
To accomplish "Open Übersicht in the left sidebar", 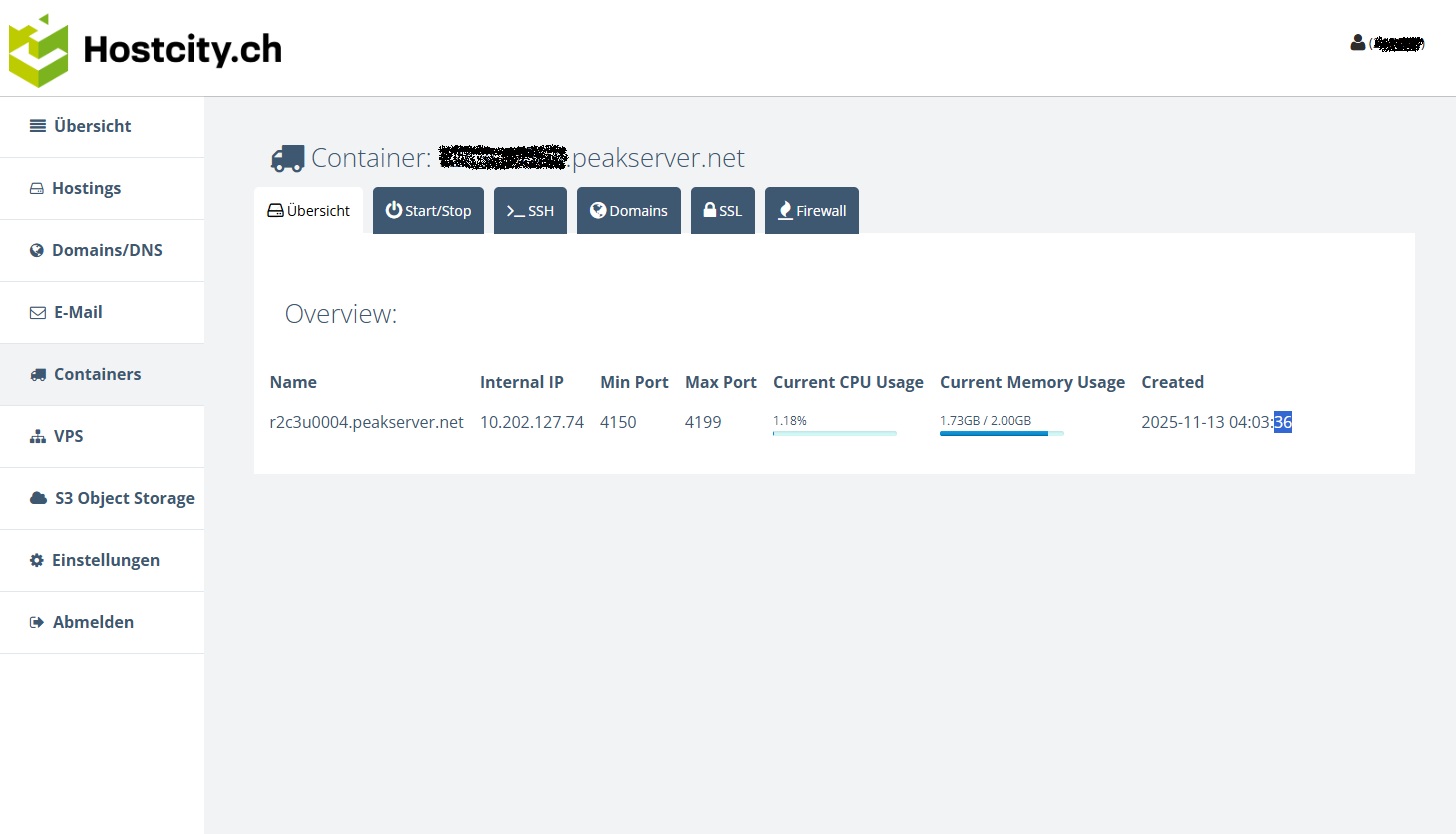I will [x=92, y=126].
